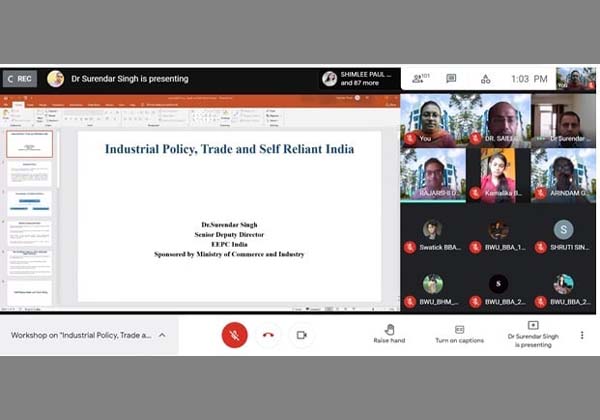Click the slide title Industrial Policy, Trade and Self Reliant India

coord(230,149)
